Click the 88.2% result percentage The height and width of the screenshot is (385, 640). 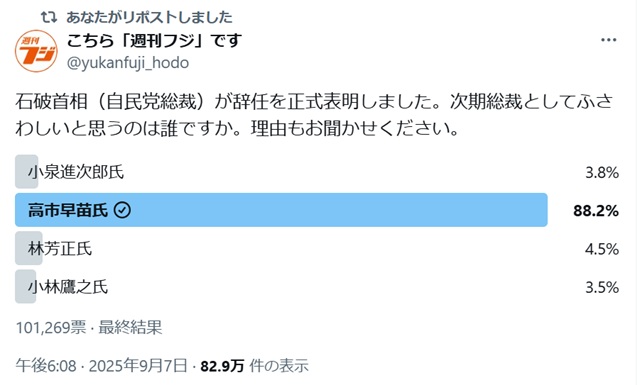pyautogui.click(x=596, y=211)
